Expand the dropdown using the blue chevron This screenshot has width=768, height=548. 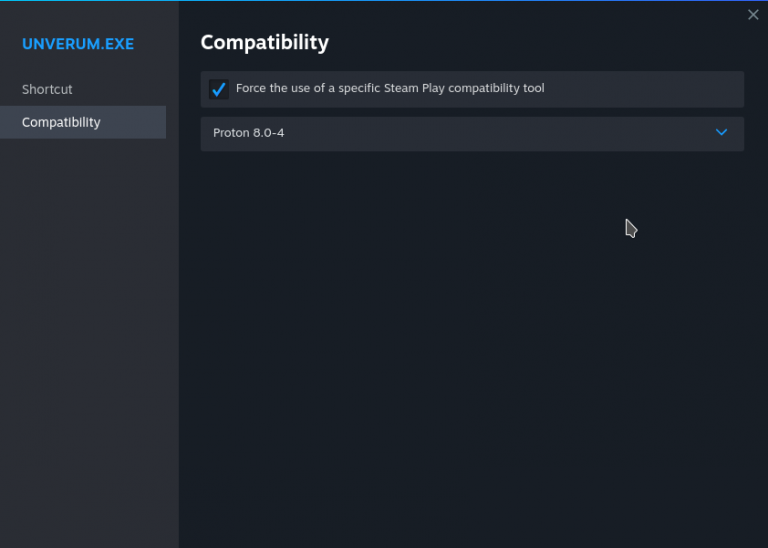(x=721, y=132)
